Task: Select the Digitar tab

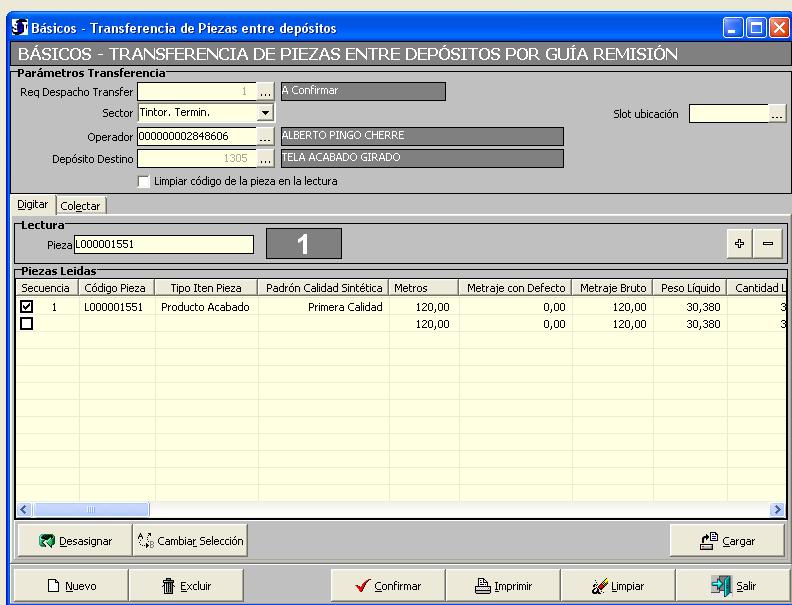Action: click(x=33, y=204)
